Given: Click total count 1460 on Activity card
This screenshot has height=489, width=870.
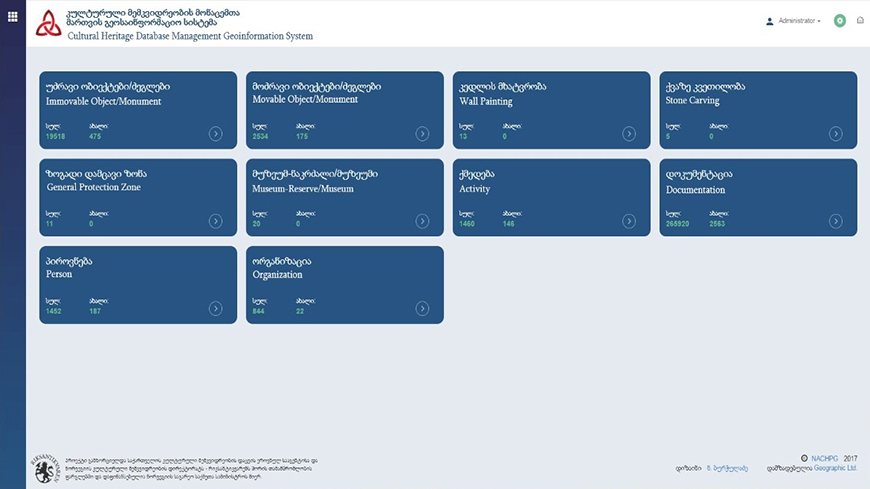Looking at the screenshot, I should (467, 224).
